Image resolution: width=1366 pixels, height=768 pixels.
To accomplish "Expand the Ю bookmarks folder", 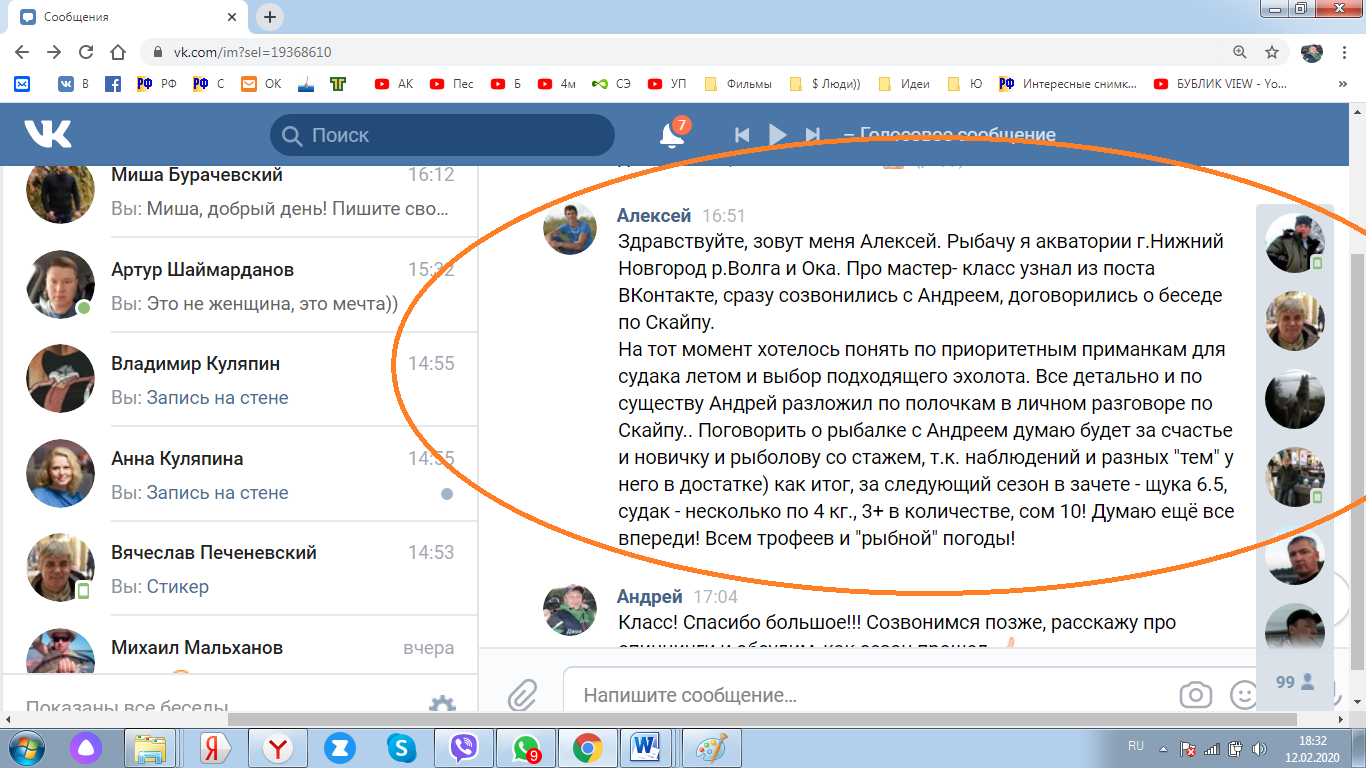I will click(963, 84).
